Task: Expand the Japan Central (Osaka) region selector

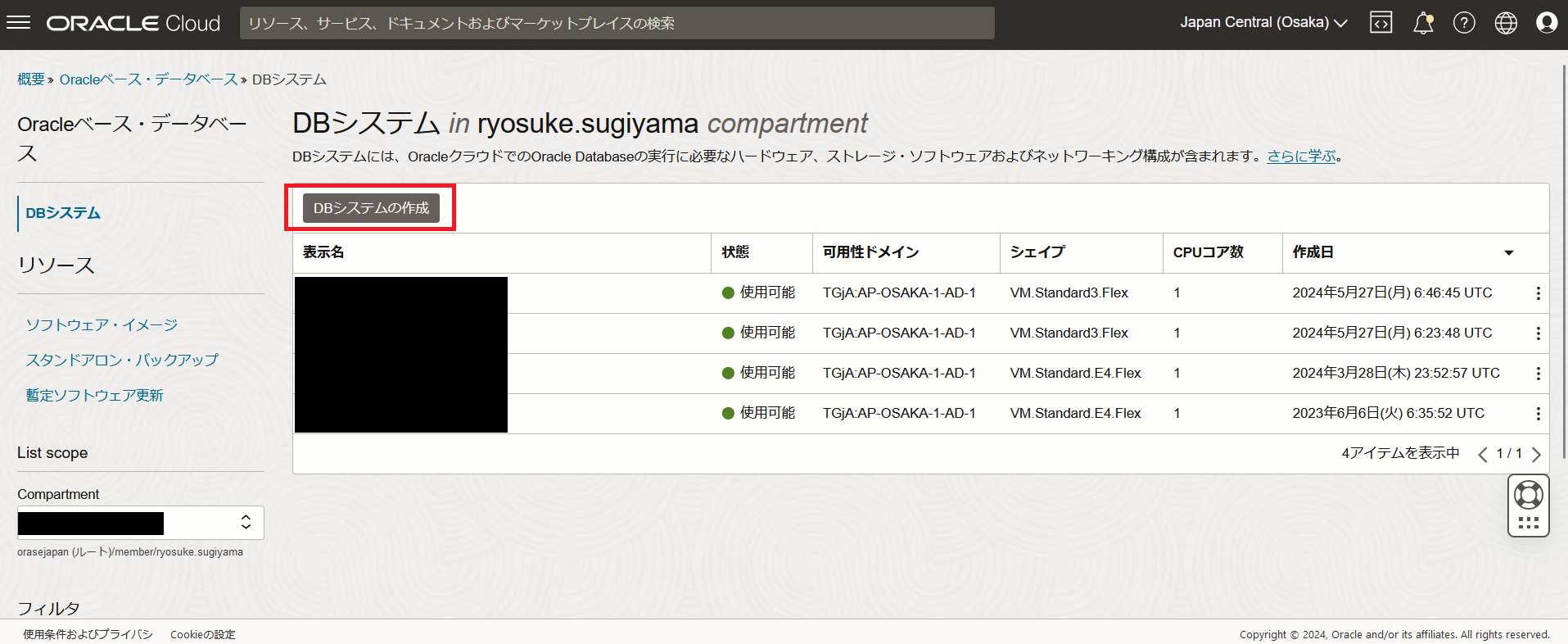Action: (1263, 23)
